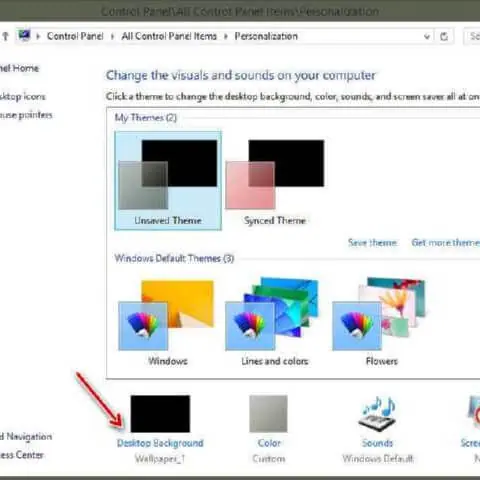This screenshot has width=480, height=480.
Task: Open the Get more themes link
Action: point(446,243)
